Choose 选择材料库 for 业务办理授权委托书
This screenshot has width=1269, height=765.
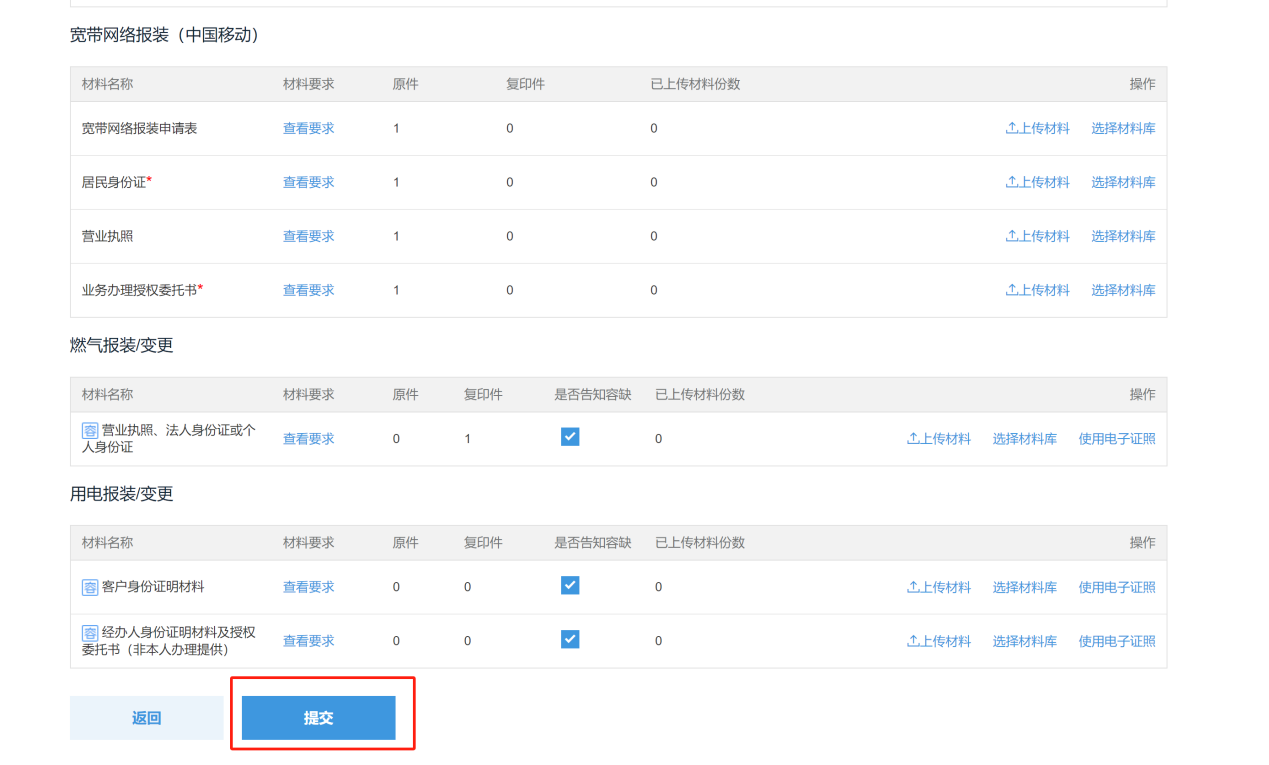pyautogui.click(x=1123, y=290)
